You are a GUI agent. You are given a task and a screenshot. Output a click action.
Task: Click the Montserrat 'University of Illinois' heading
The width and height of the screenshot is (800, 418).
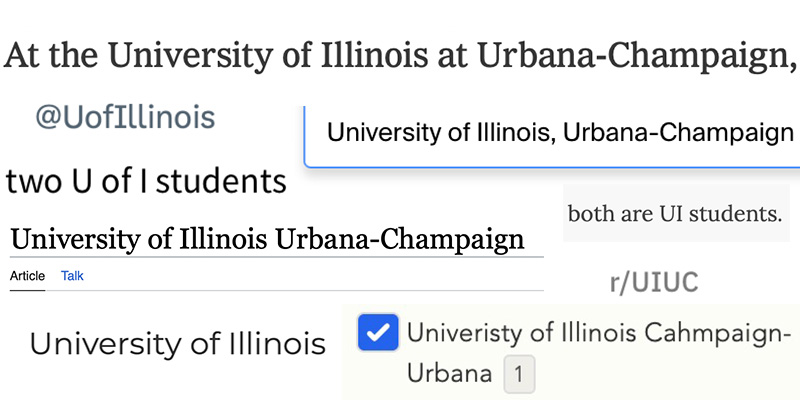click(x=178, y=343)
